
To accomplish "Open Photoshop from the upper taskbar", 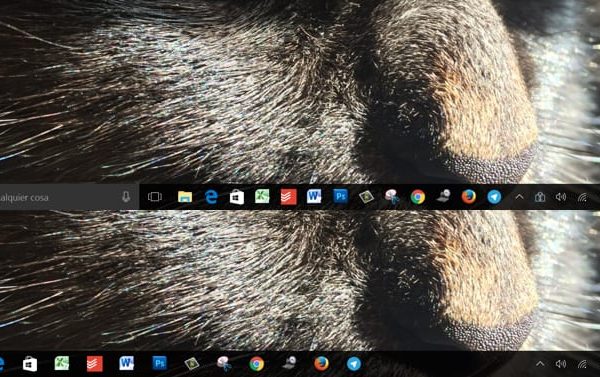I will click(340, 196).
